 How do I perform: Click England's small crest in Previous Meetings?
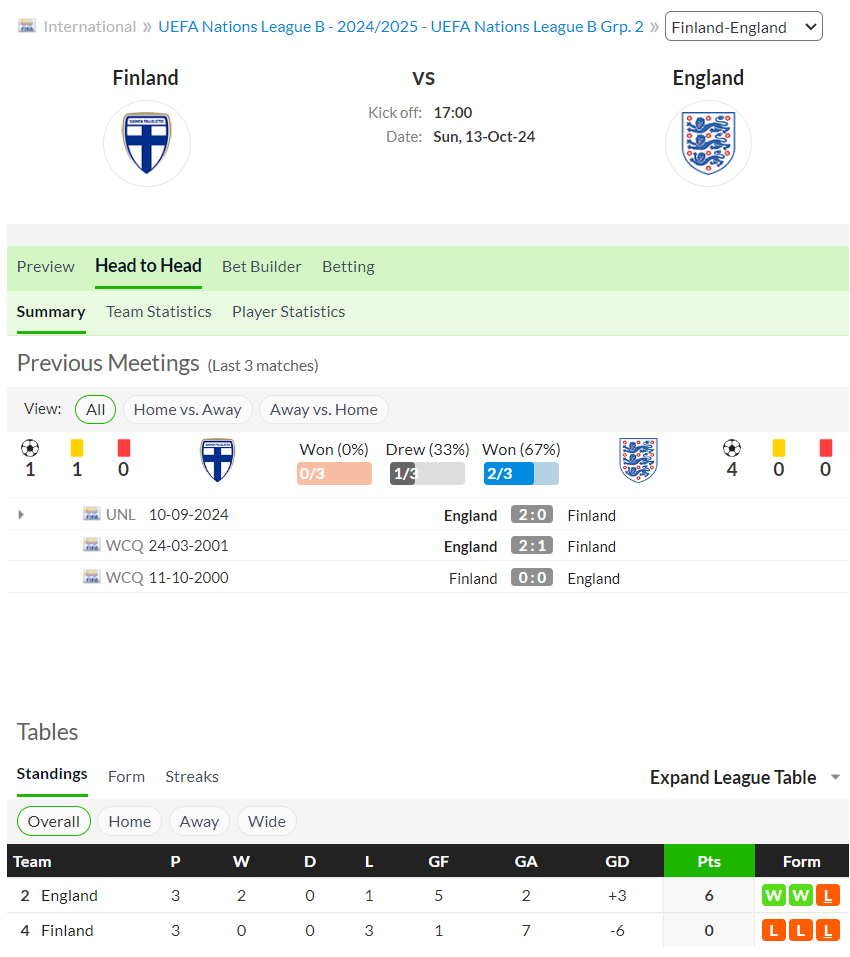click(638, 460)
